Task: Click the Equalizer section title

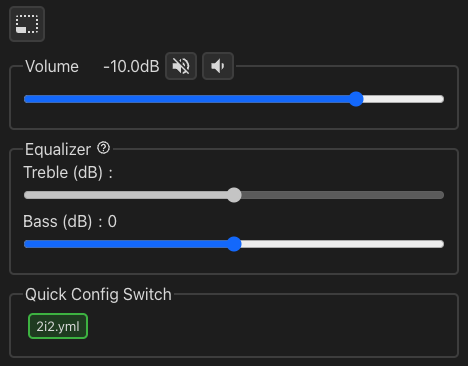Action: [x=58, y=149]
